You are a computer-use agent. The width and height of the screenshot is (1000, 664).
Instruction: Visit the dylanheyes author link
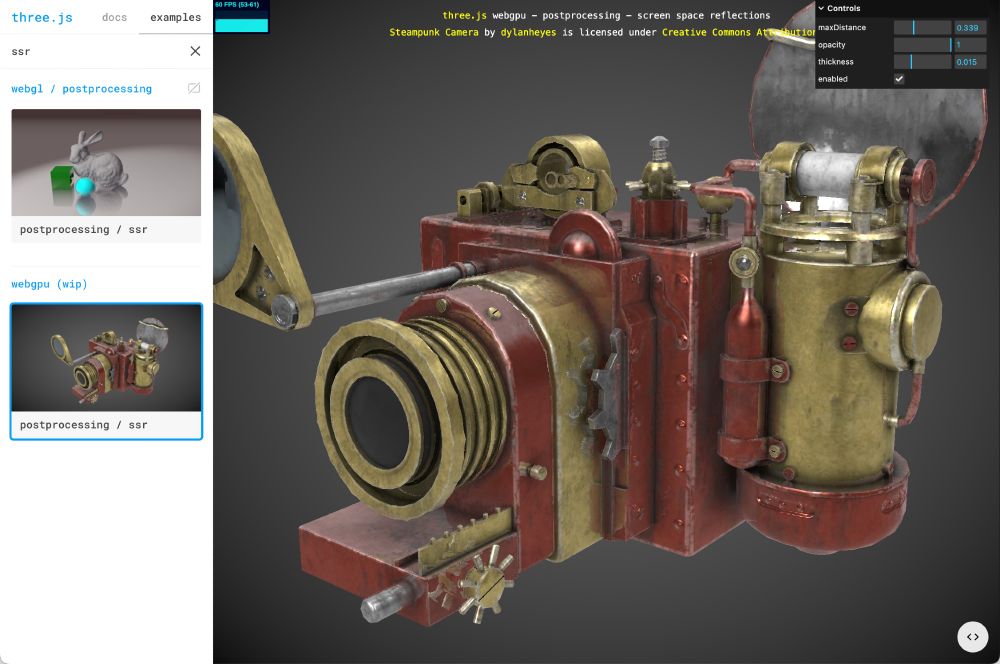click(x=528, y=32)
